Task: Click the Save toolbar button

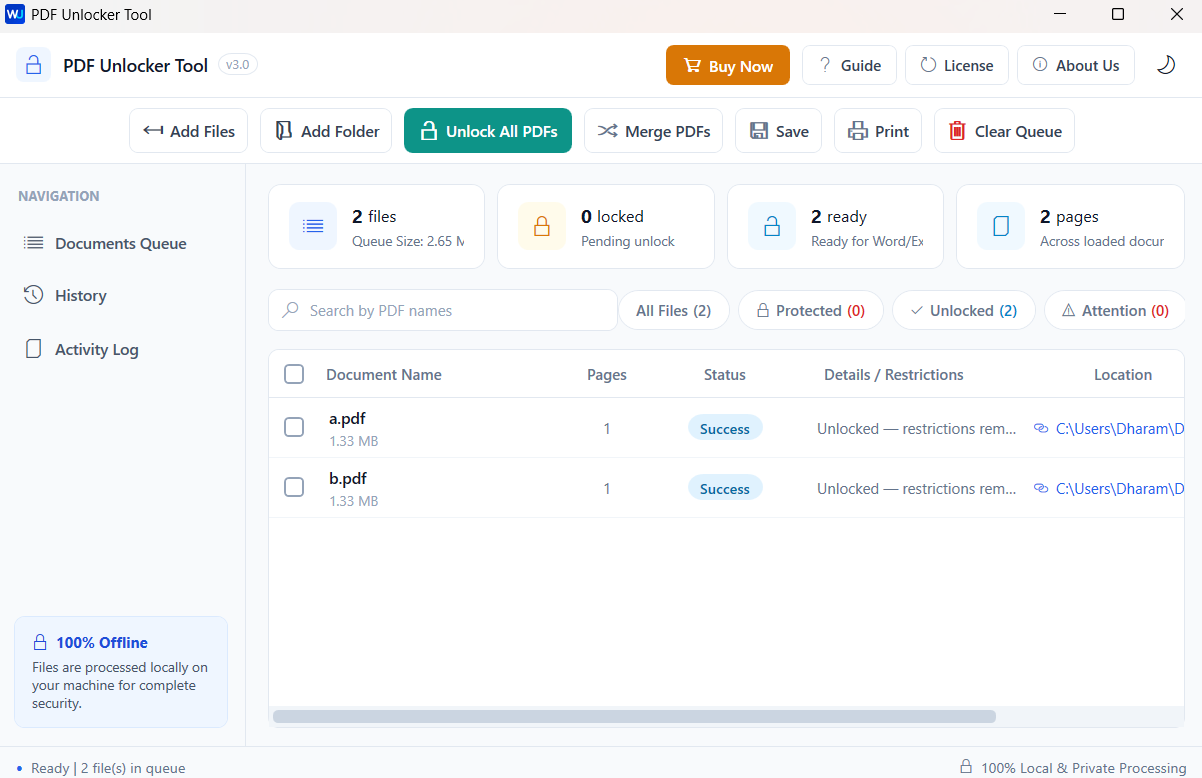Action: (779, 131)
